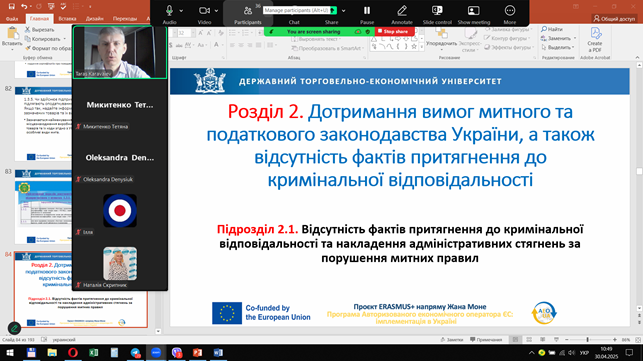Switch to Slide Sorter view icon
This screenshot has height=361, width=643.
click(529, 339)
